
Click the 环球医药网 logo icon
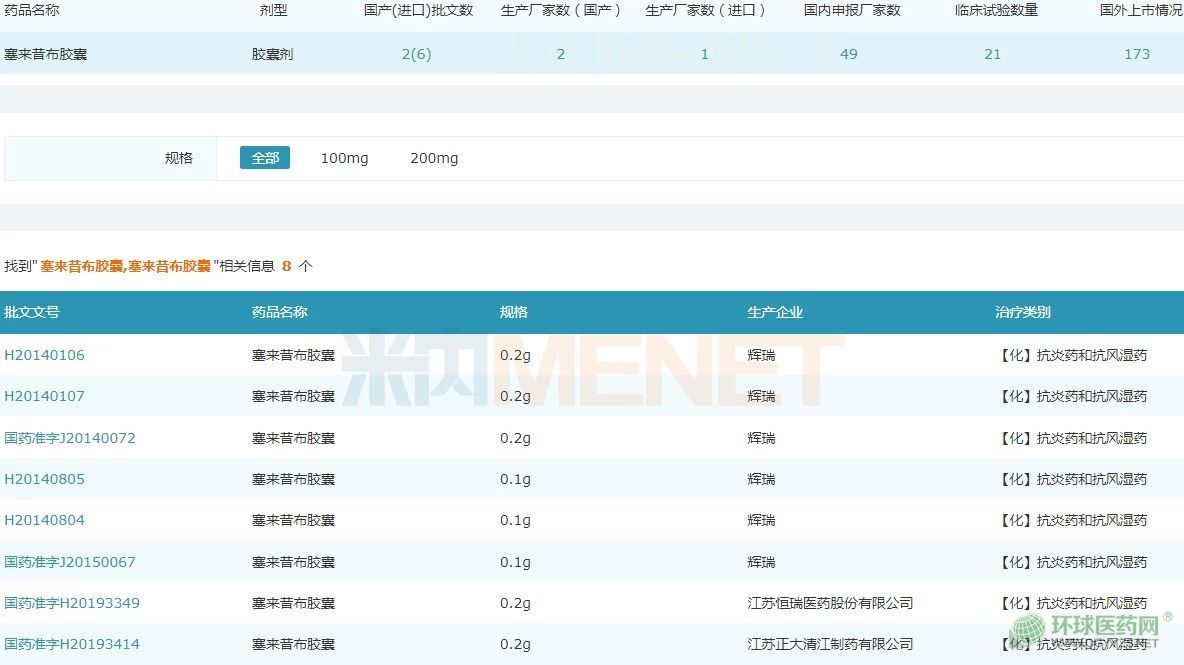point(1028,630)
